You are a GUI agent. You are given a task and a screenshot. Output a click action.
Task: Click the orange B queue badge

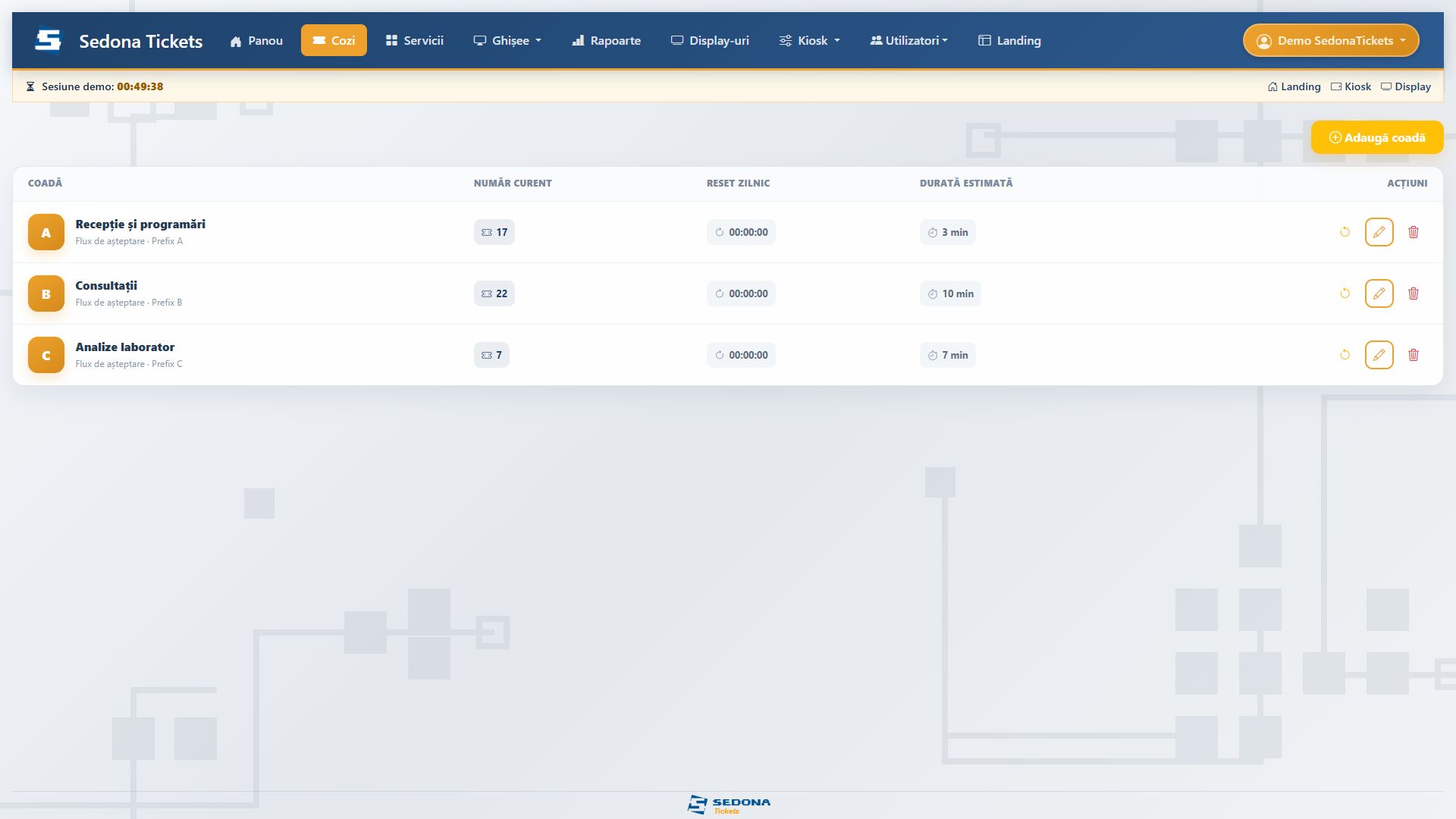pos(46,293)
